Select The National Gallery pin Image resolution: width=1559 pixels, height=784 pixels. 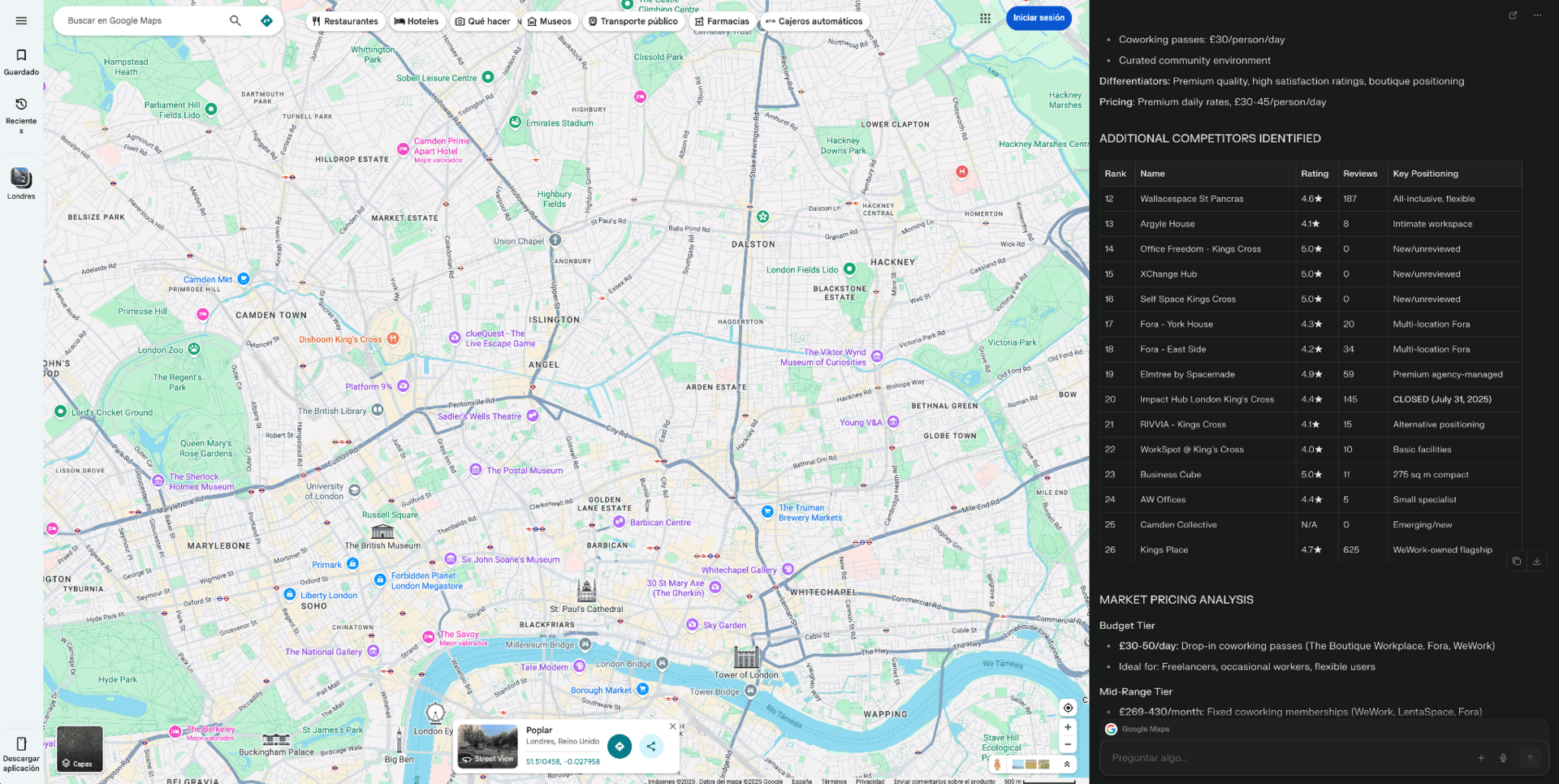(x=374, y=651)
